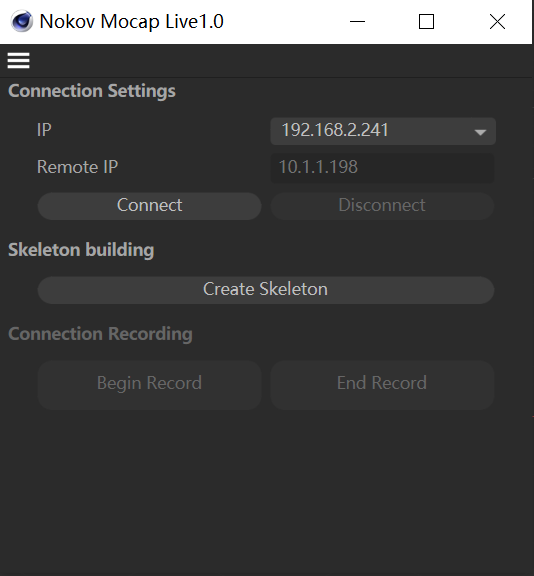534x576 pixels.
Task: Click the Nokov Mocap Live1.0 title text
Action: point(131,21)
